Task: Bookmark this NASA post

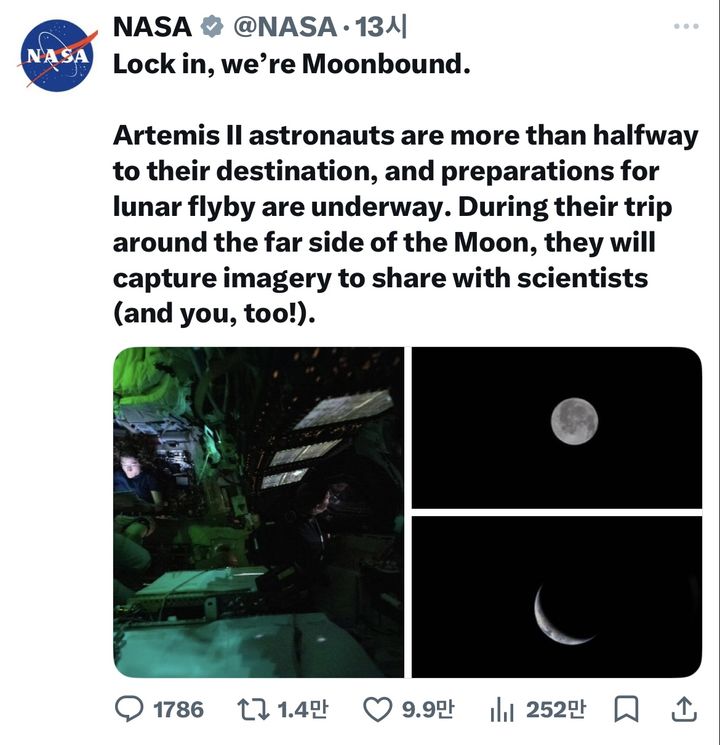Action: point(626,709)
